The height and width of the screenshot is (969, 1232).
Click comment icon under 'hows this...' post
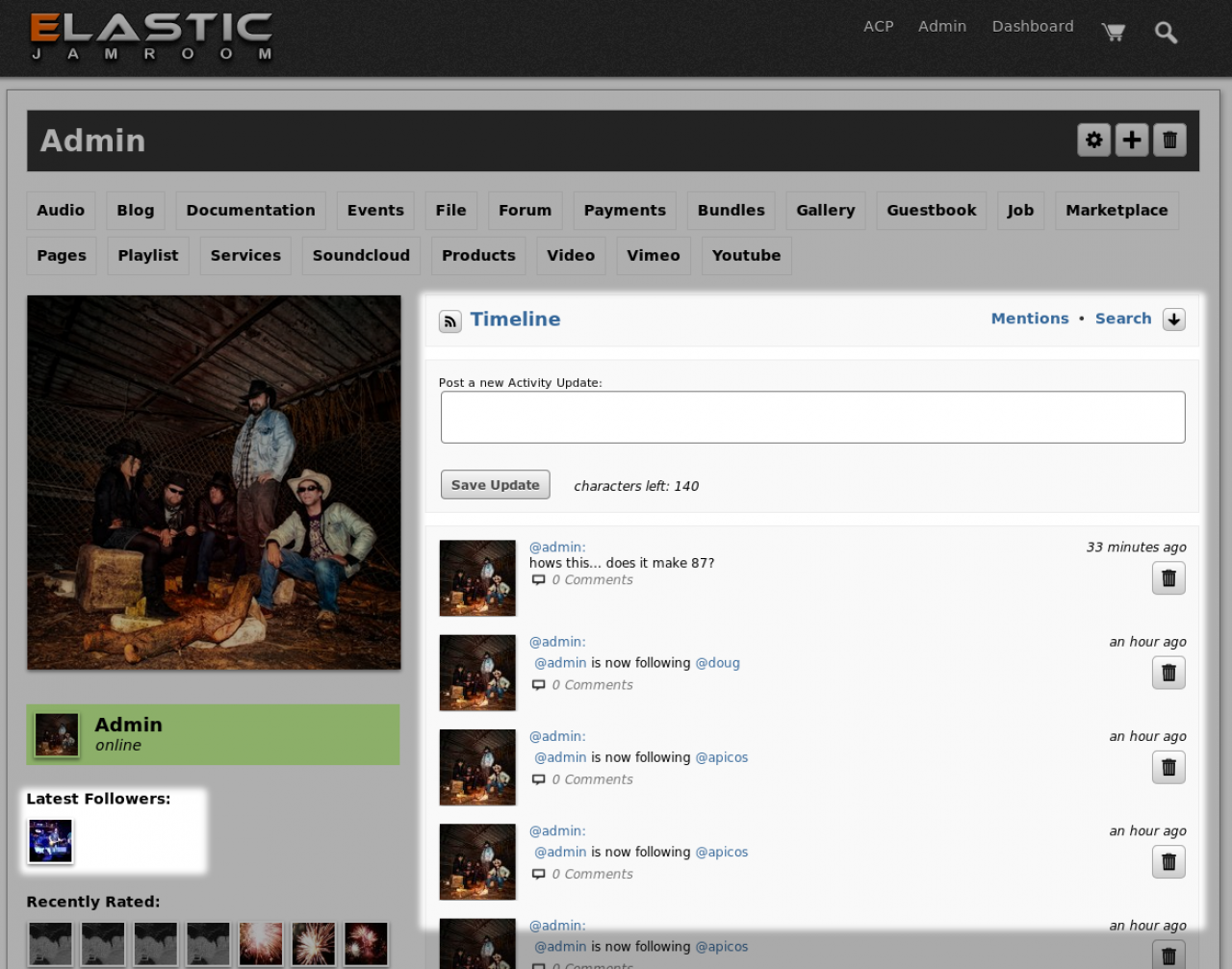tap(539, 580)
